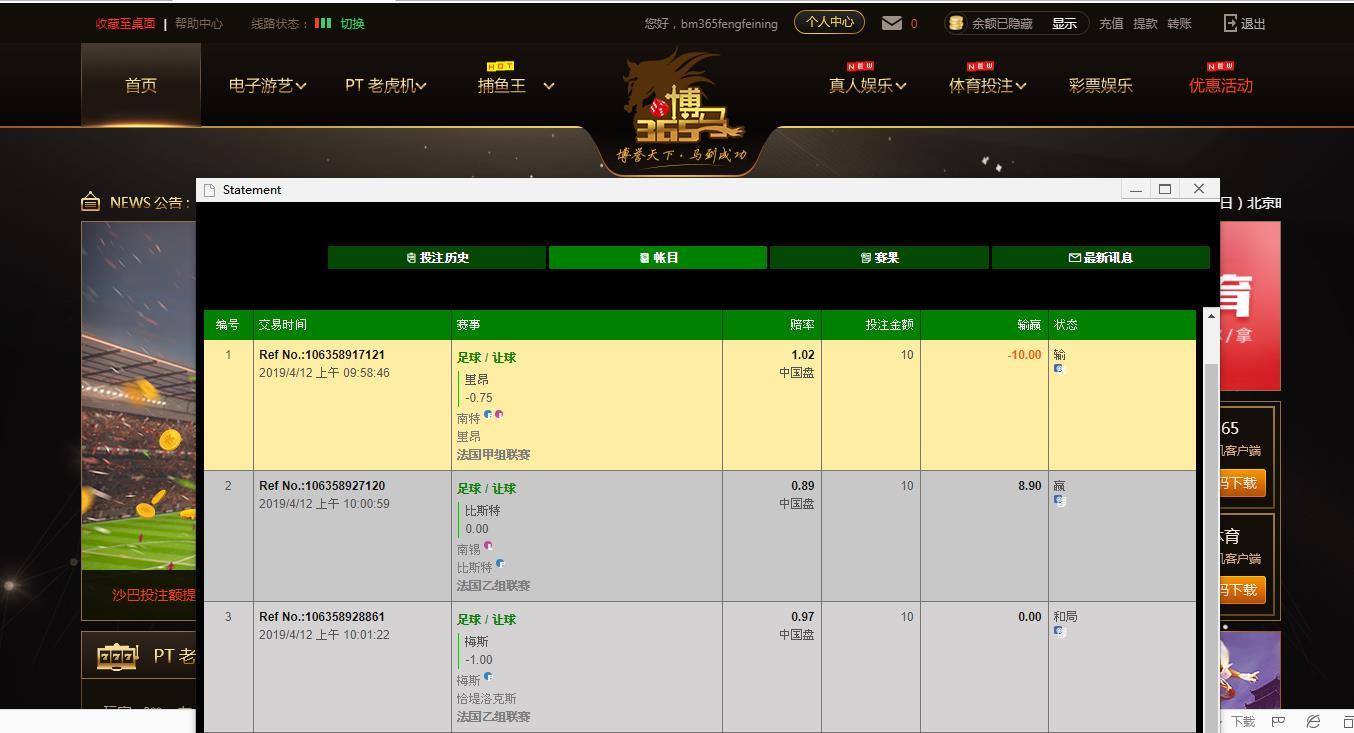Click the 法国甲组联赛 league text
The width and height of the screenshot is (1354, 733).
[494, 455]
